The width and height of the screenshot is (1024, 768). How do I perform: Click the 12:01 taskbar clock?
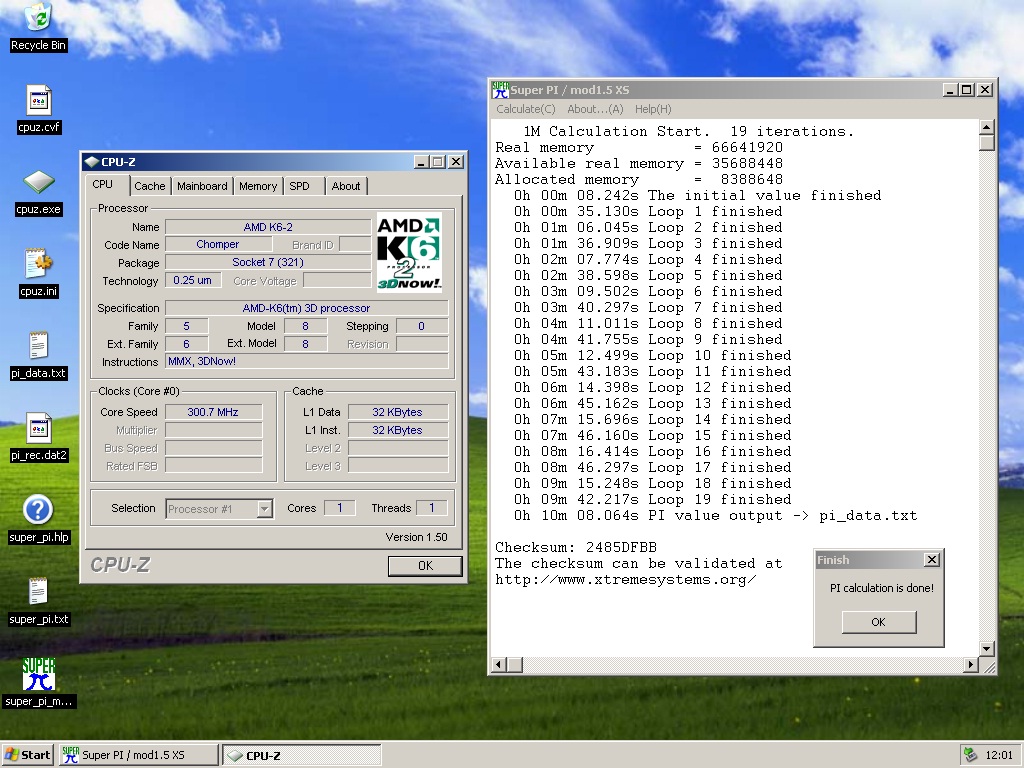coord(999,755)
